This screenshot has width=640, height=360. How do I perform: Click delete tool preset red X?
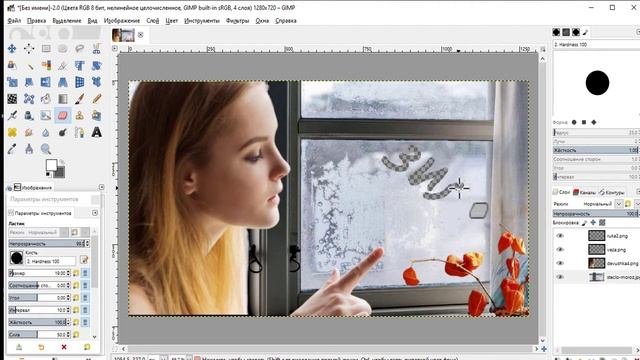coord(64,347)
